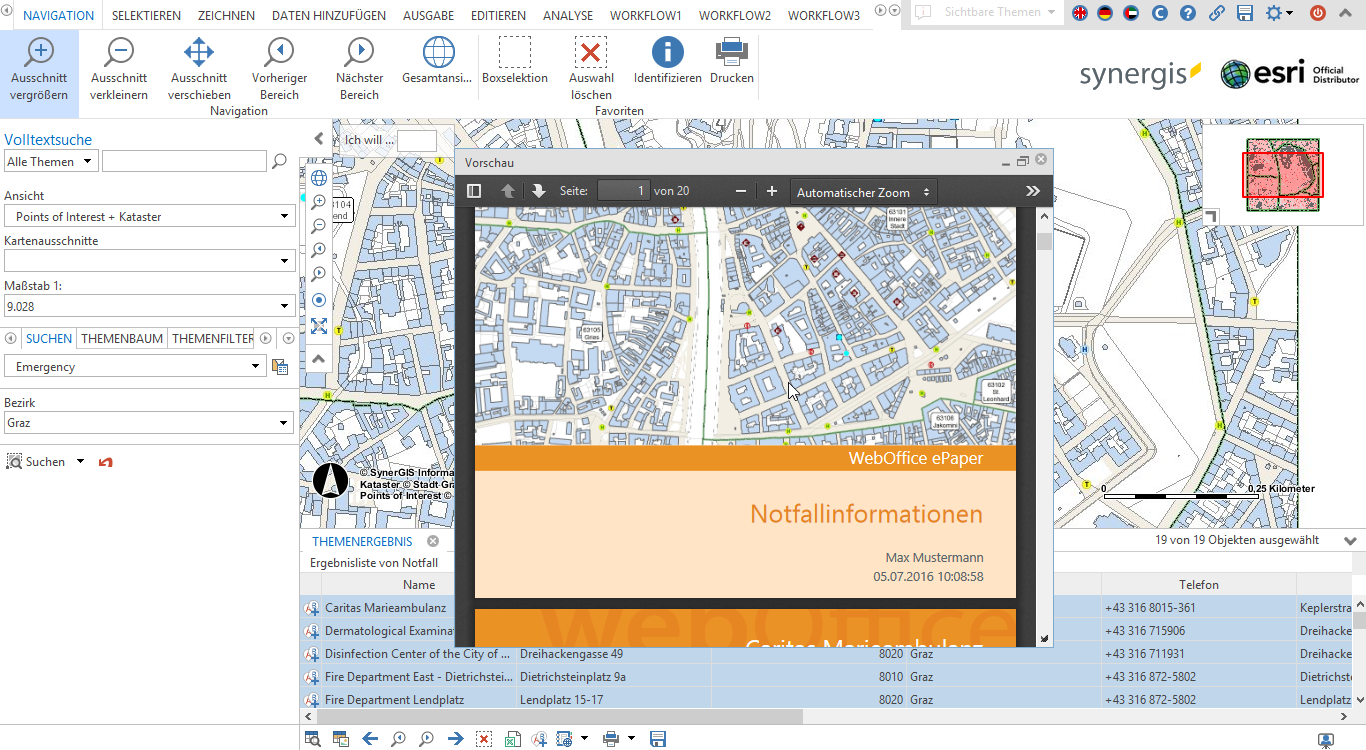Go to next page with the down arrow in Vorschau
This screenshot has height=750, width=1366.
click(x=537, y=190)
